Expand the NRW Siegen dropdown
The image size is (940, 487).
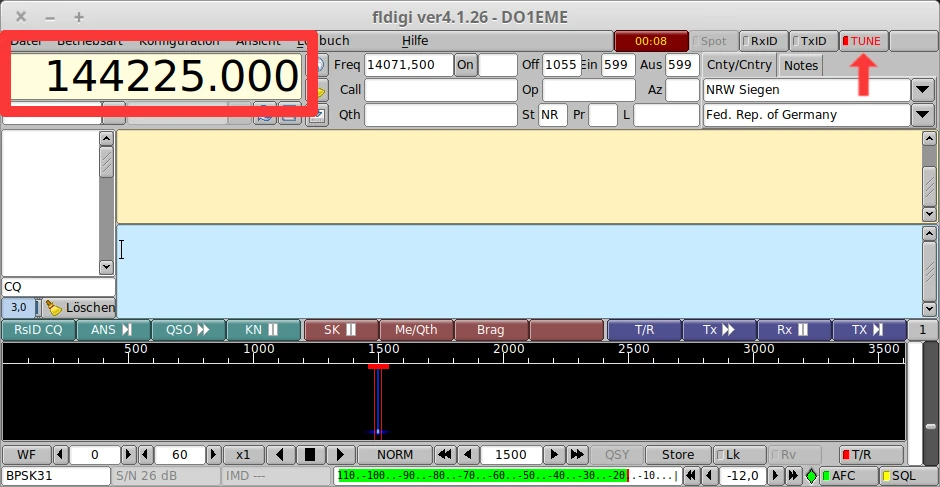[x=922, y=90]
